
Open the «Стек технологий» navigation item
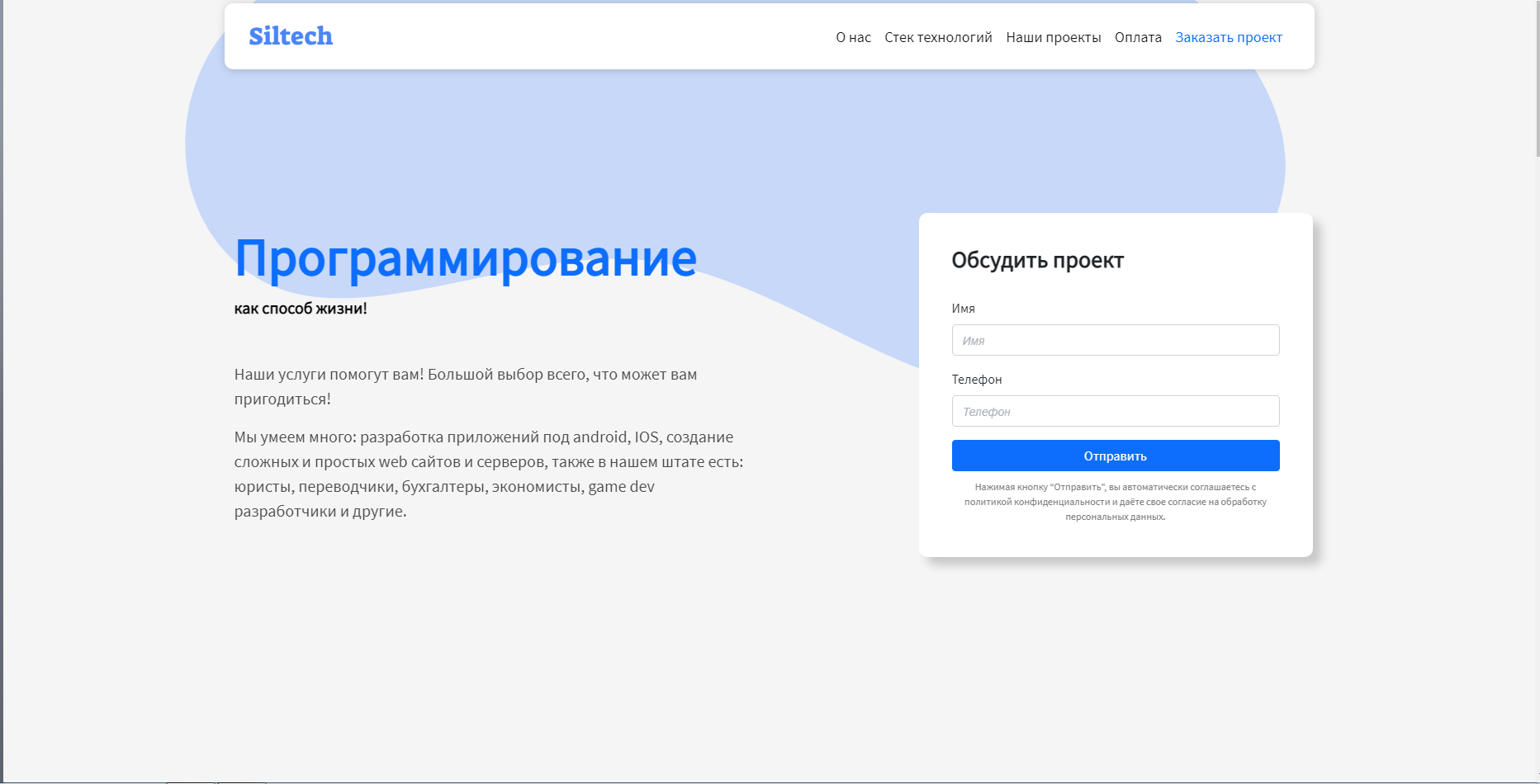pos(938,36)
